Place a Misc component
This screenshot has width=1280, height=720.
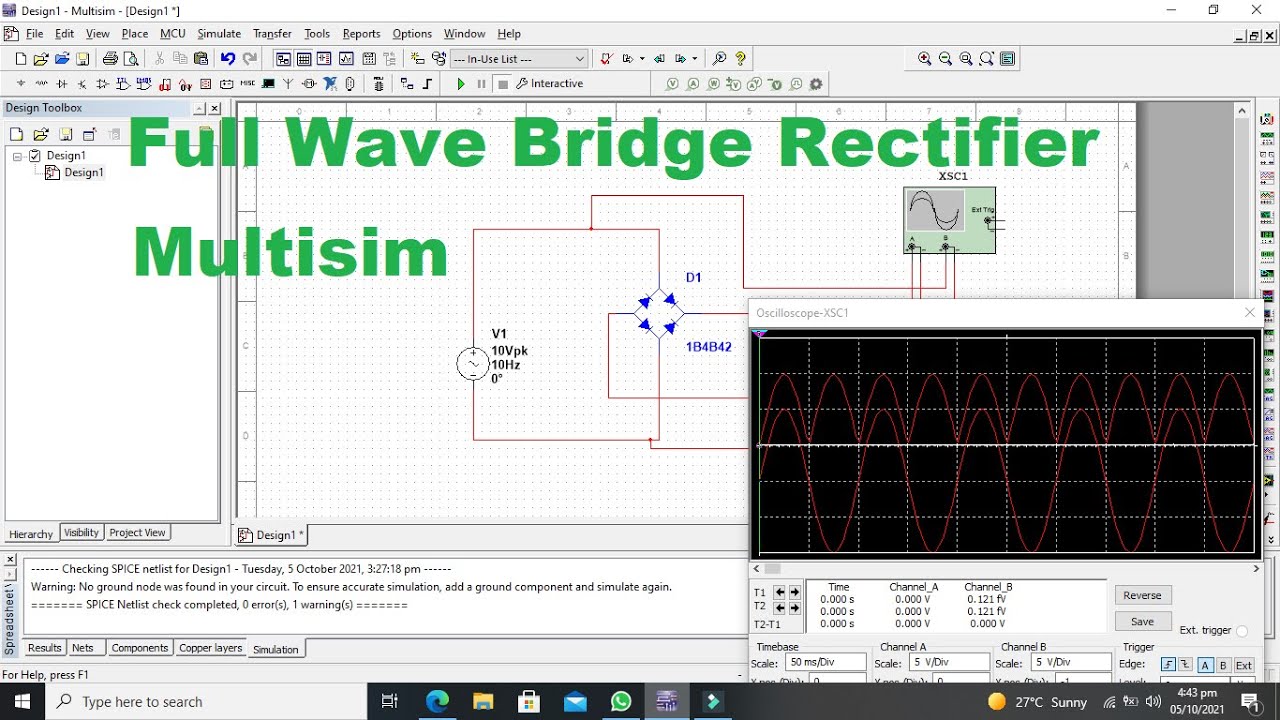tap(248, 84)
